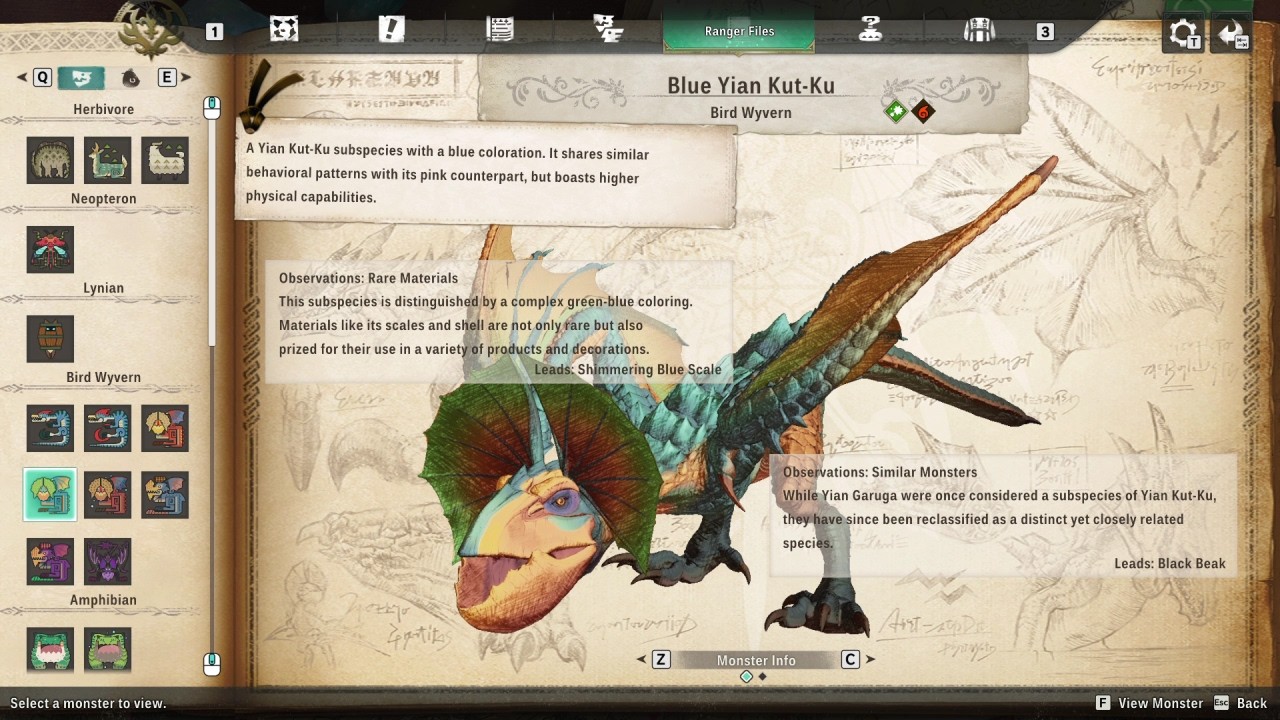Click the Lynian category header
Screen dimensions: 1280x720
[103, 288]
